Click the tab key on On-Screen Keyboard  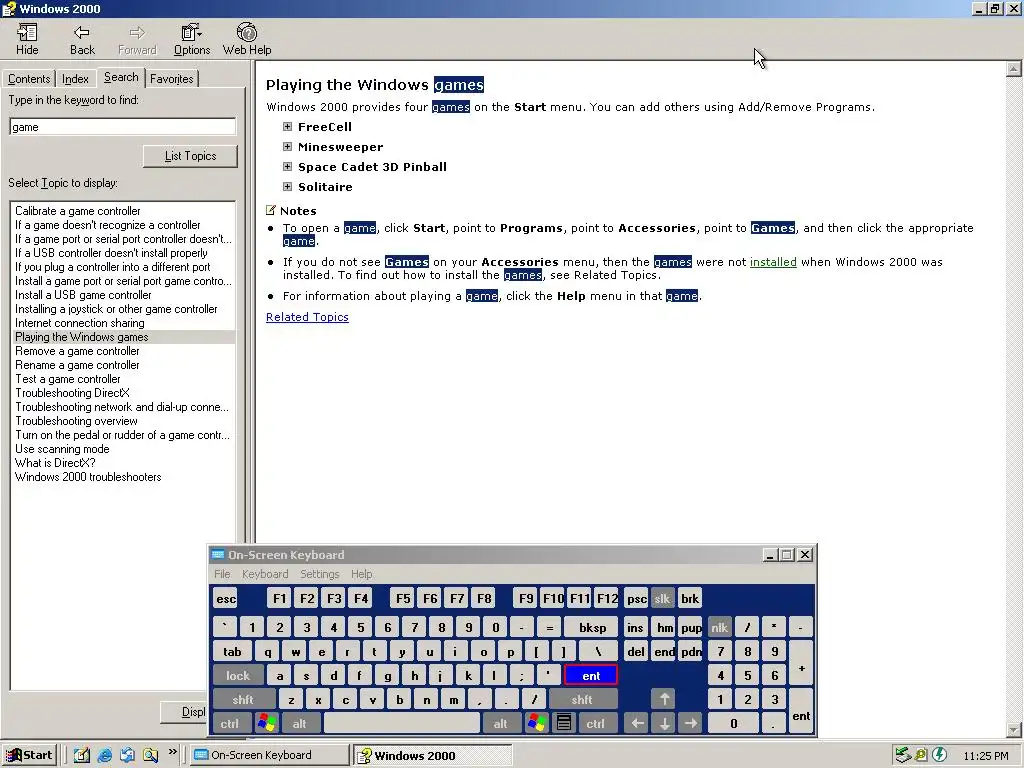coord(232,652)
